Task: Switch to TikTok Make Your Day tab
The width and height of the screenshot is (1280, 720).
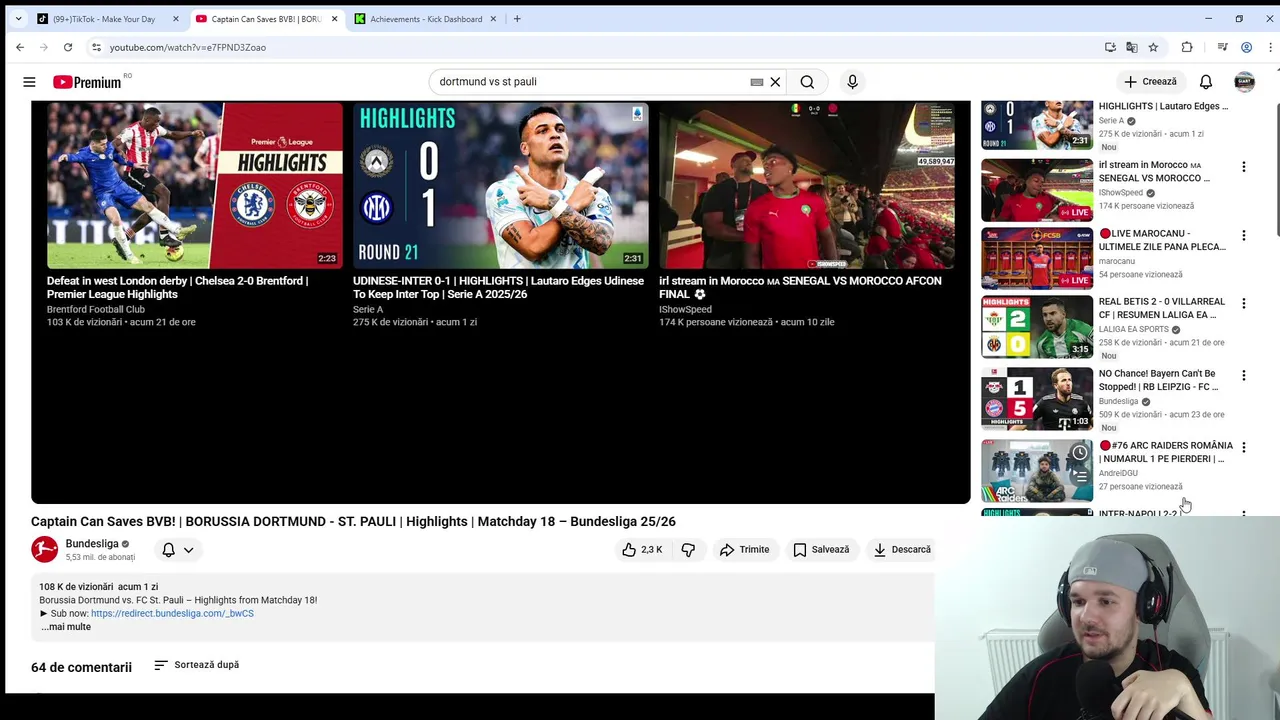Action: tap(104, 19)
